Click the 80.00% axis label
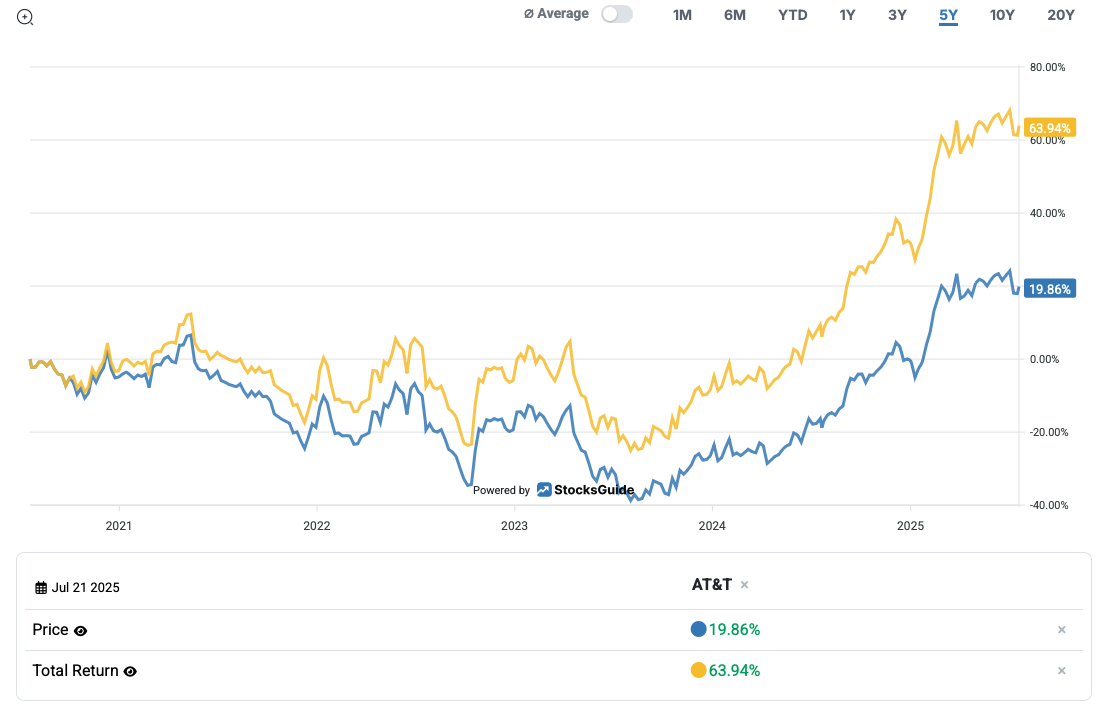Image resolution: width=1105 pixels, height=708 pixels. coord(1047,68)
